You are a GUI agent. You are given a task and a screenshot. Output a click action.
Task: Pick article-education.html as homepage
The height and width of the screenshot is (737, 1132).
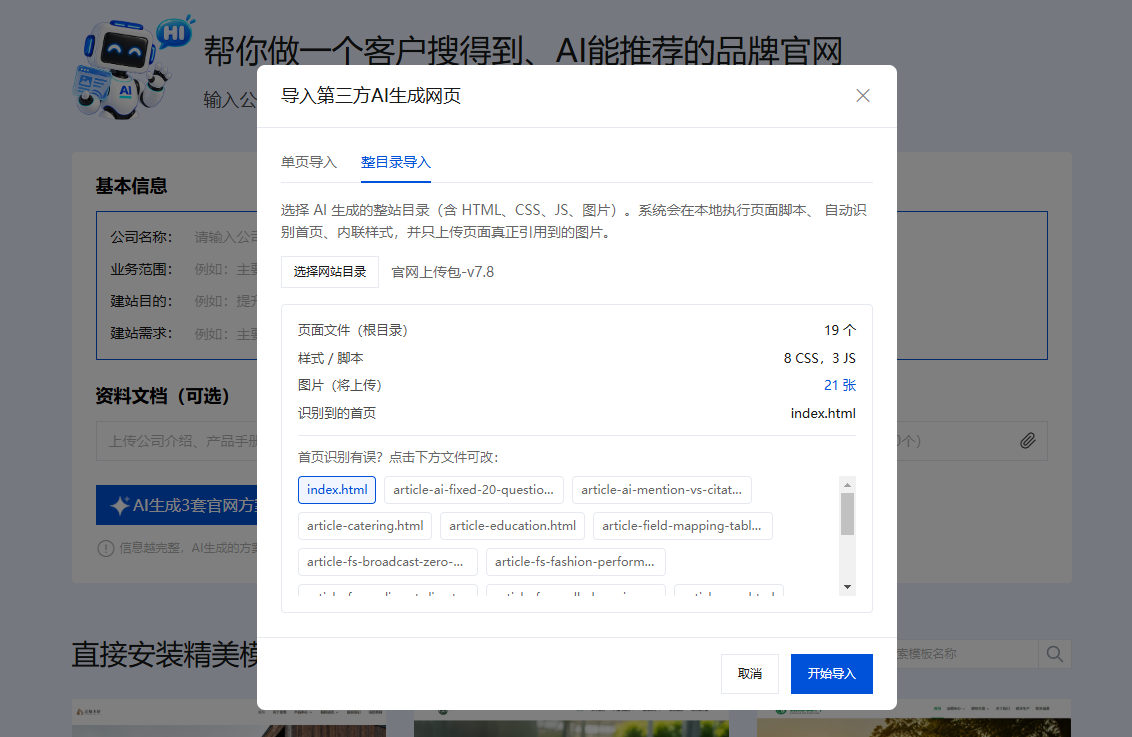pyautogui.click(x=513, y=526)
